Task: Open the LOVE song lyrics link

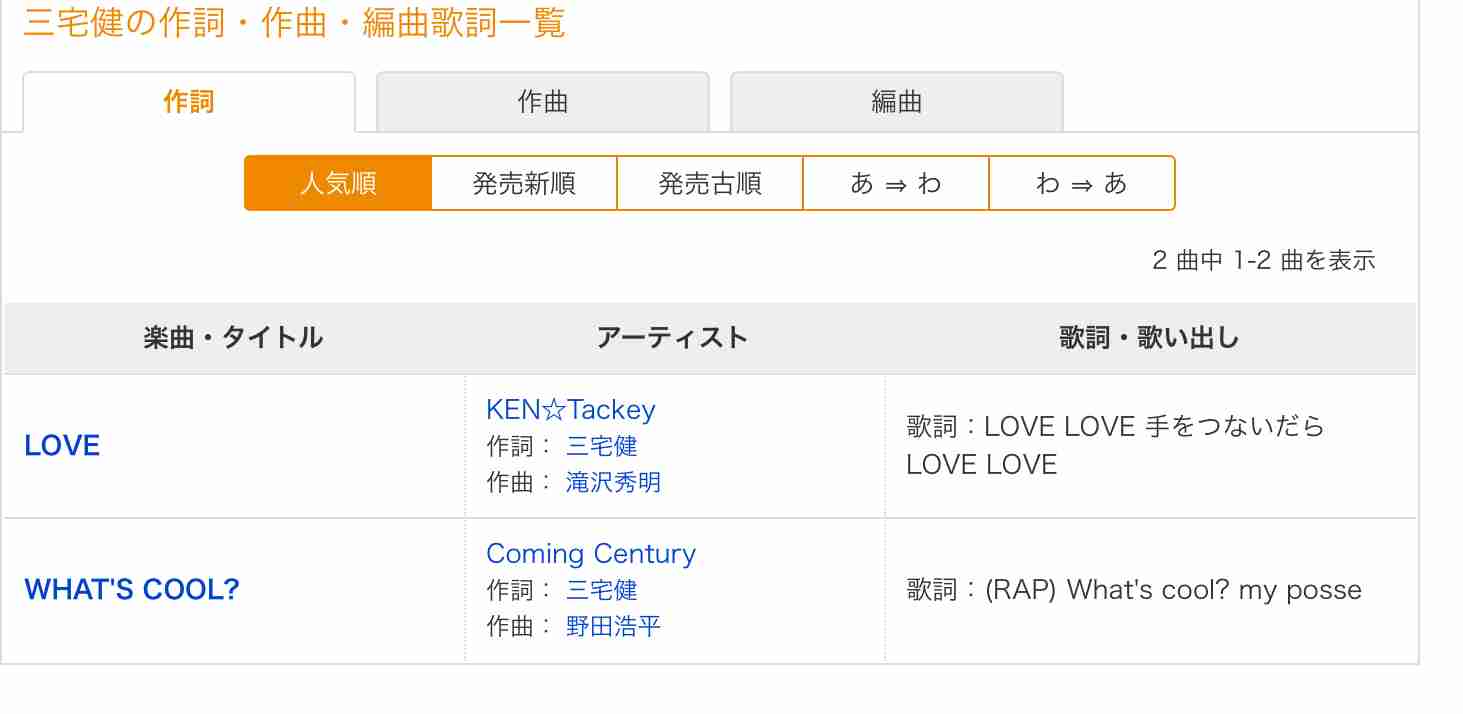Action: click(62, 446)
